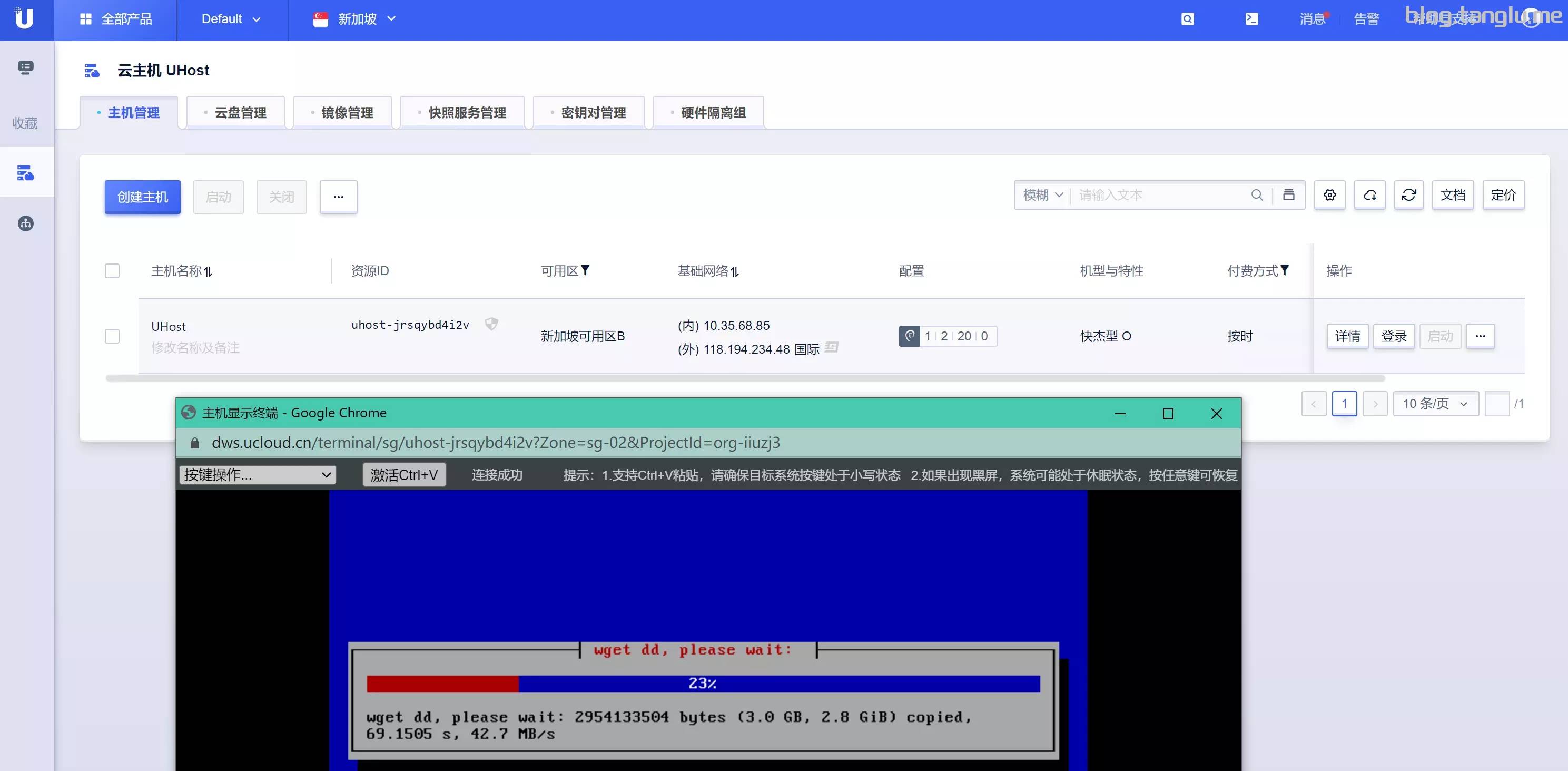1568x771 pixels.
Task: Open the 按键操作 key actions dropdown
Action: (x=258, y=475)
